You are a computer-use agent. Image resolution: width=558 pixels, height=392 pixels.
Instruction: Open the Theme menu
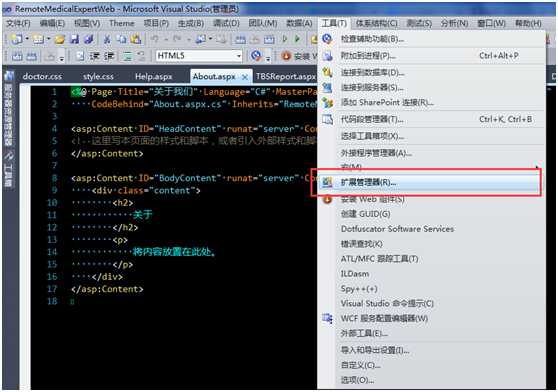click(x=121, y=23)
